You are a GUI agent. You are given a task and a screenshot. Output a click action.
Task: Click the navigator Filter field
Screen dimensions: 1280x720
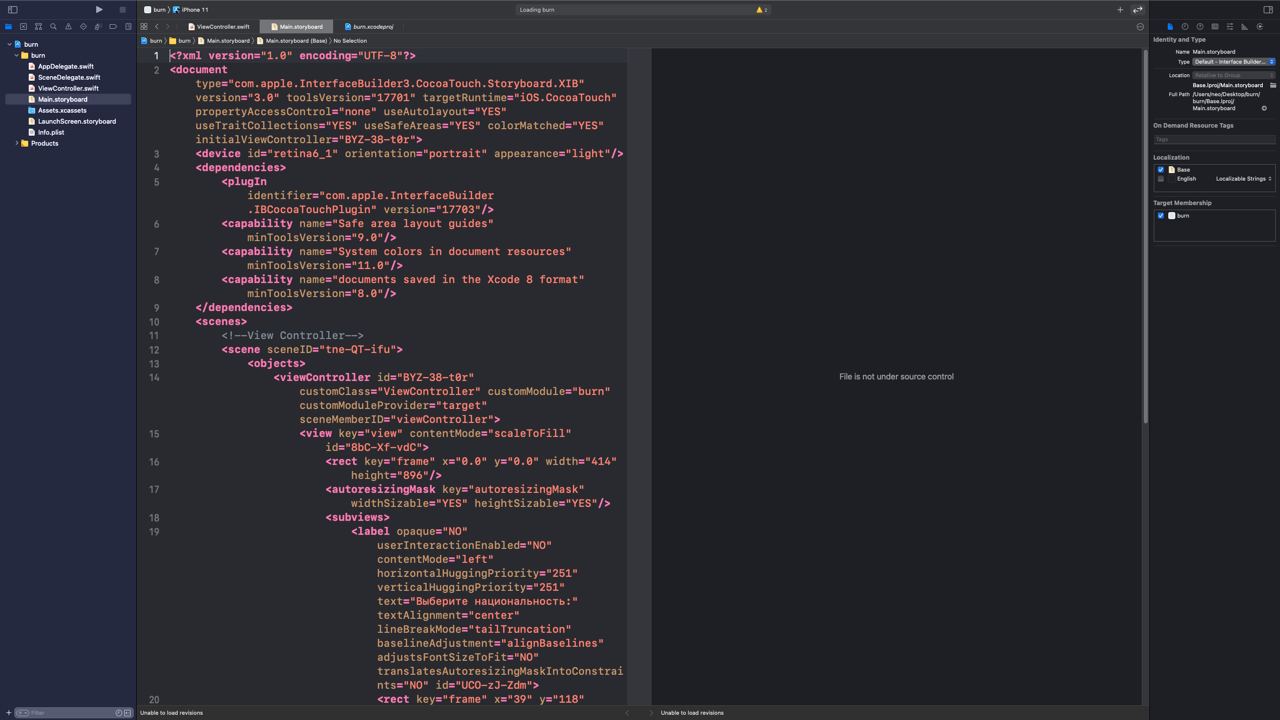point(68,712)
